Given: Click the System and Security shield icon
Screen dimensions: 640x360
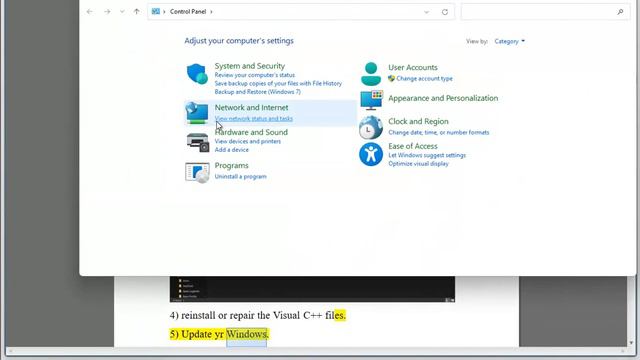Looking at the screenshot, I should 197,74.
